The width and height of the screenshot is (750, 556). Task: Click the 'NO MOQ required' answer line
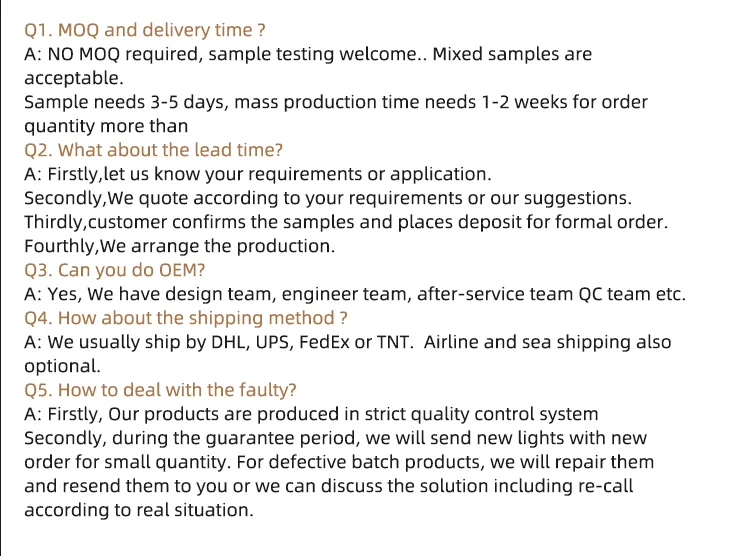308,54
